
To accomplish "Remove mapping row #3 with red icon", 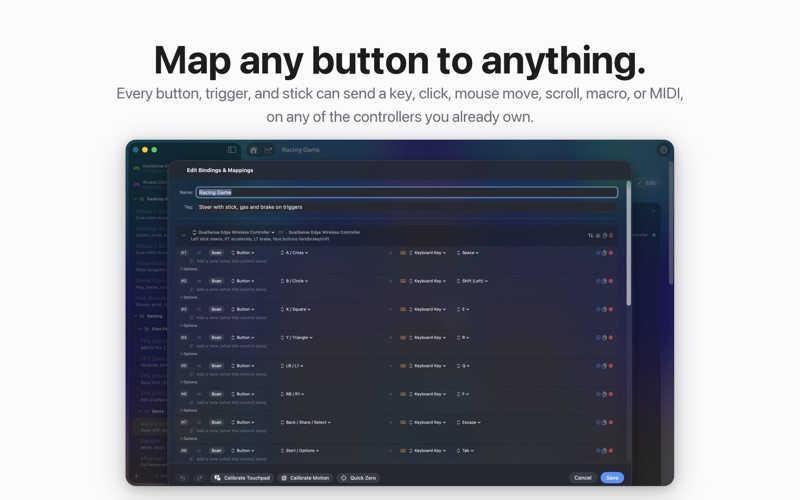I will pos(611,309).
